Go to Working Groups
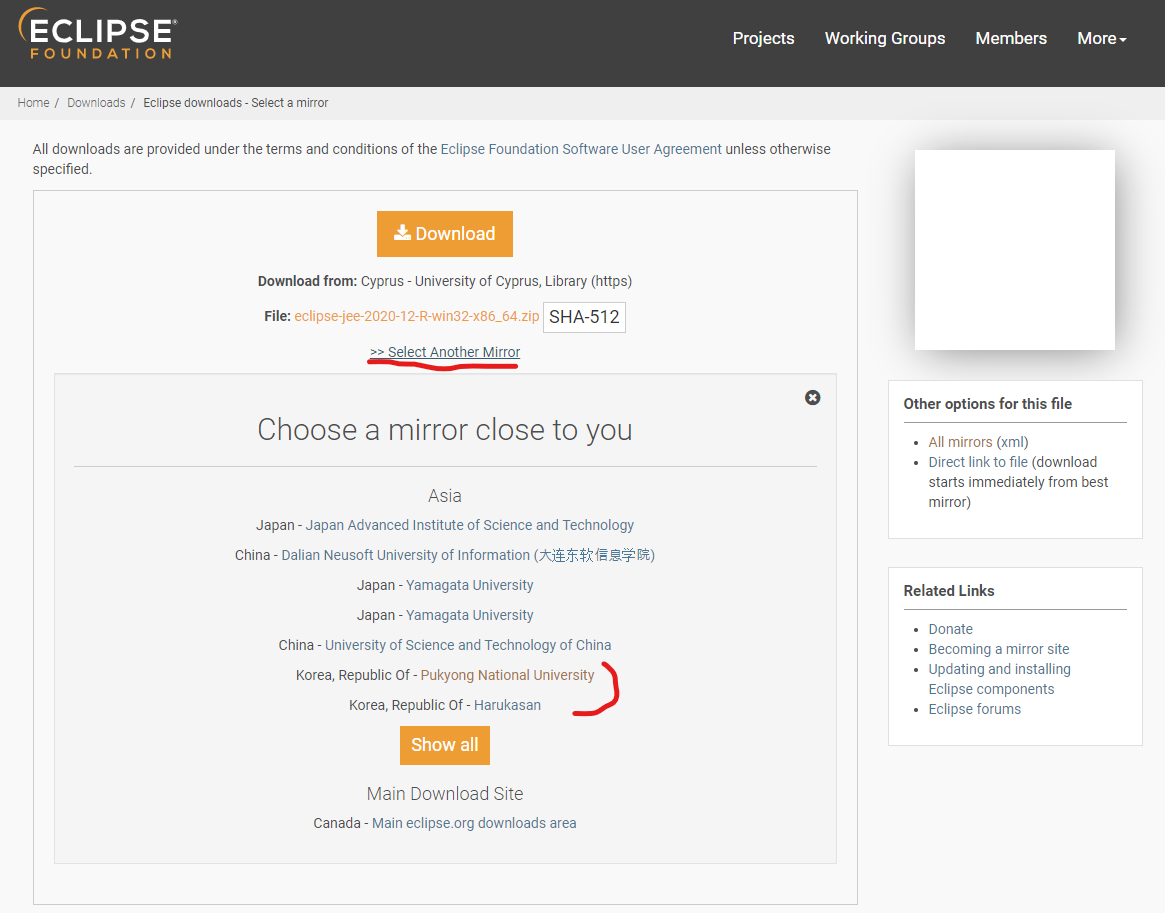 click(x=884, y=39)
